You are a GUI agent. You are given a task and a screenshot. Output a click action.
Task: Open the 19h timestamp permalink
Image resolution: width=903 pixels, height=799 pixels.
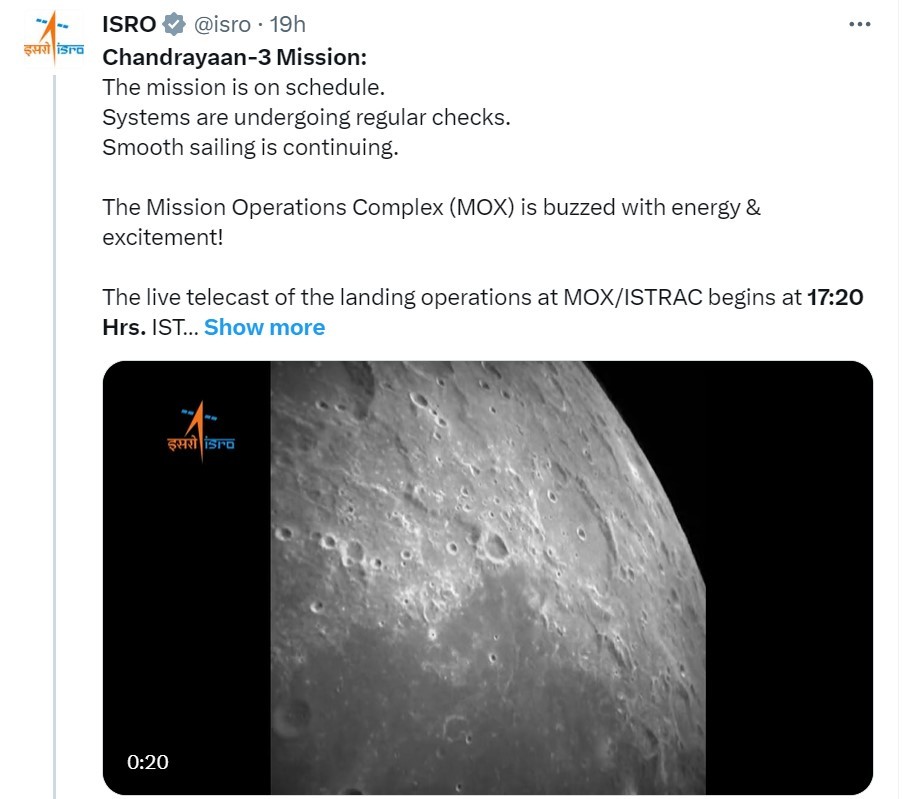(288, 24)
